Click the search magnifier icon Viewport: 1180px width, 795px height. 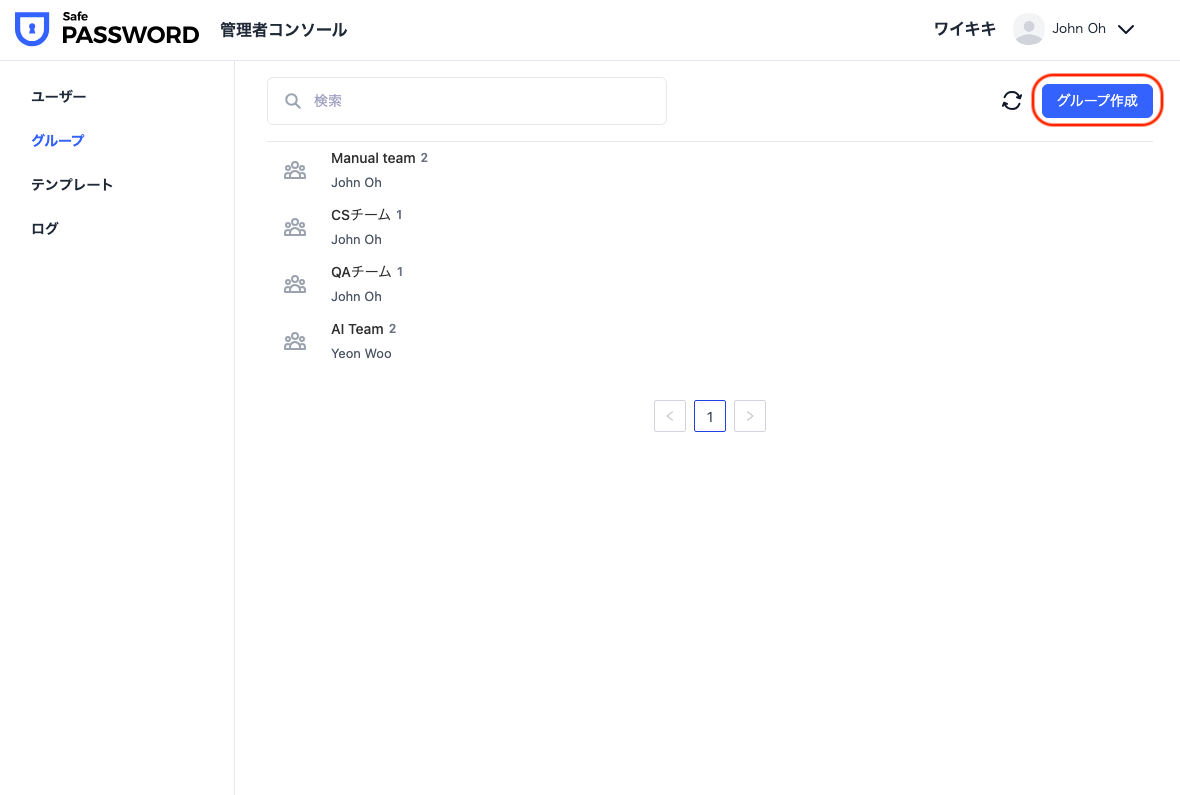[293, 101]
